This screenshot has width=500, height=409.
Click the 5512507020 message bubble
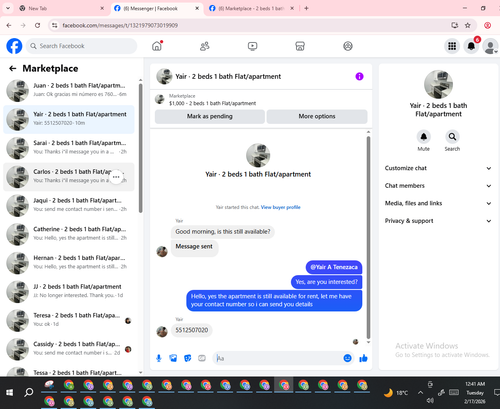(x=192, y=330)
